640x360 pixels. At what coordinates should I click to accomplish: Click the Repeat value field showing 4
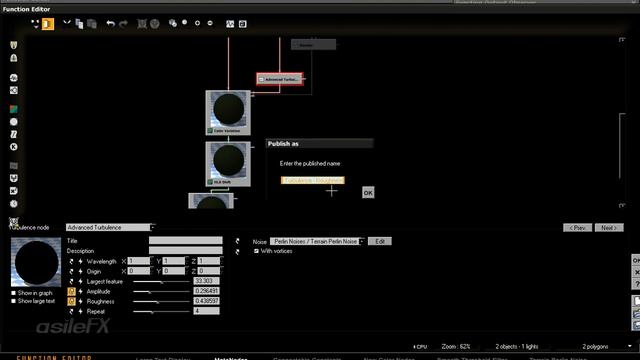point(206,311)
